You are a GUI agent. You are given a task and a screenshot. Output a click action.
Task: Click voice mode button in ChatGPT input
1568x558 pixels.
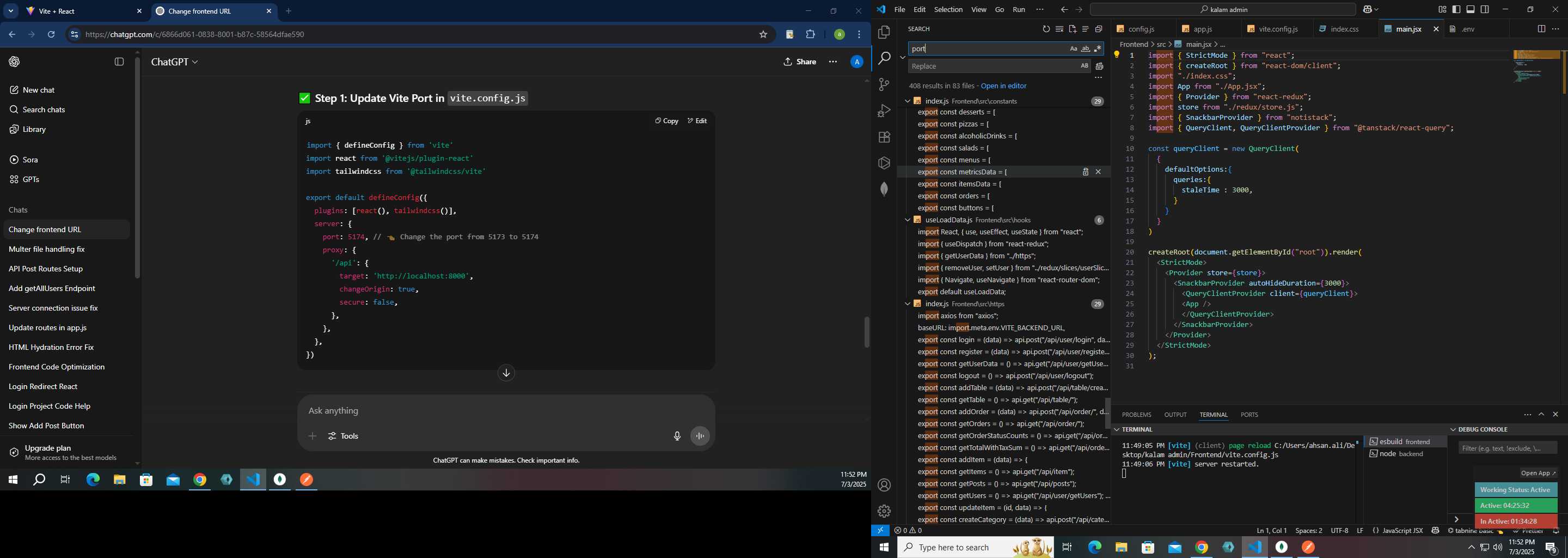click(x=700, y=436)
